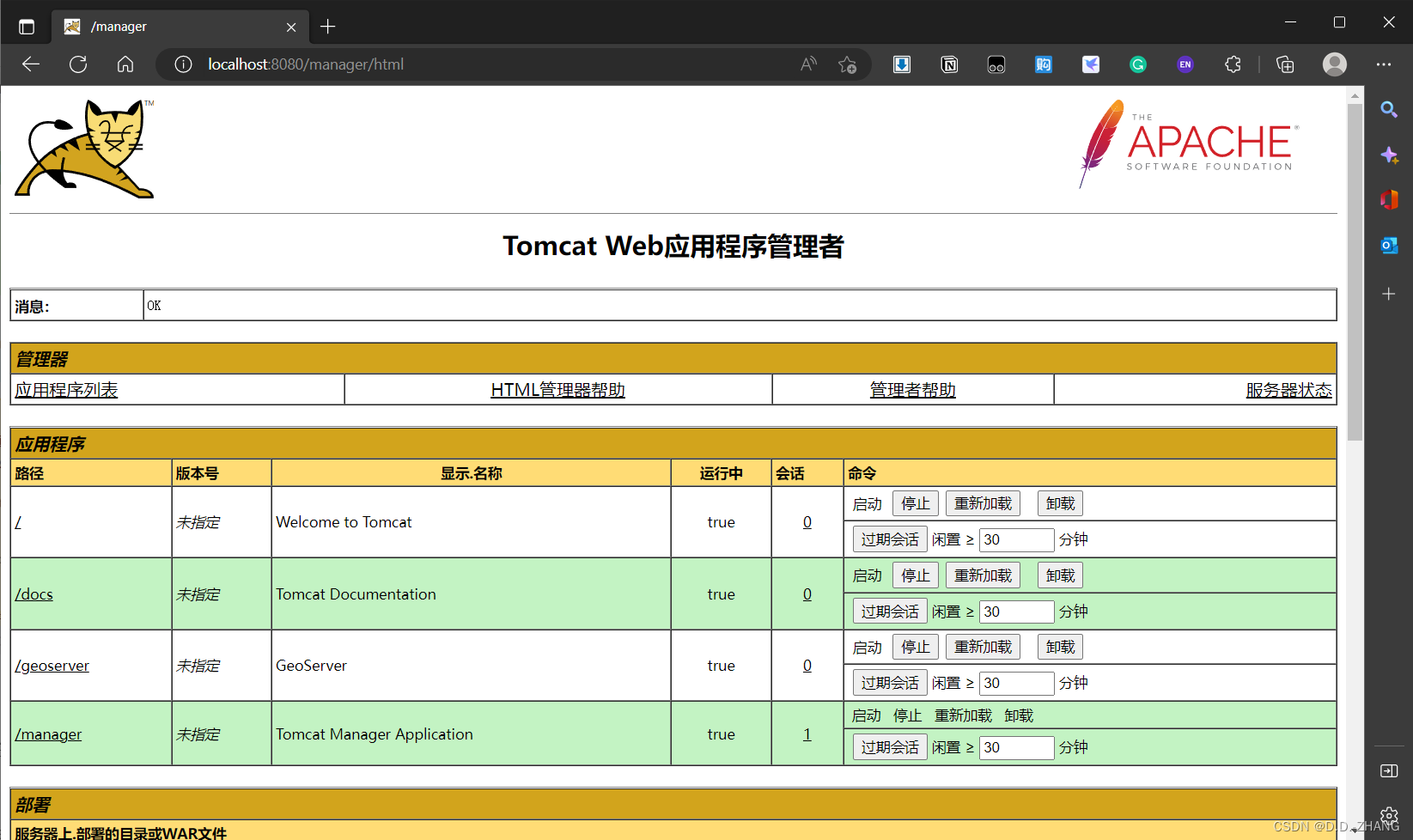
Task: View site information icon in address bar
Action: pos(183,64)
